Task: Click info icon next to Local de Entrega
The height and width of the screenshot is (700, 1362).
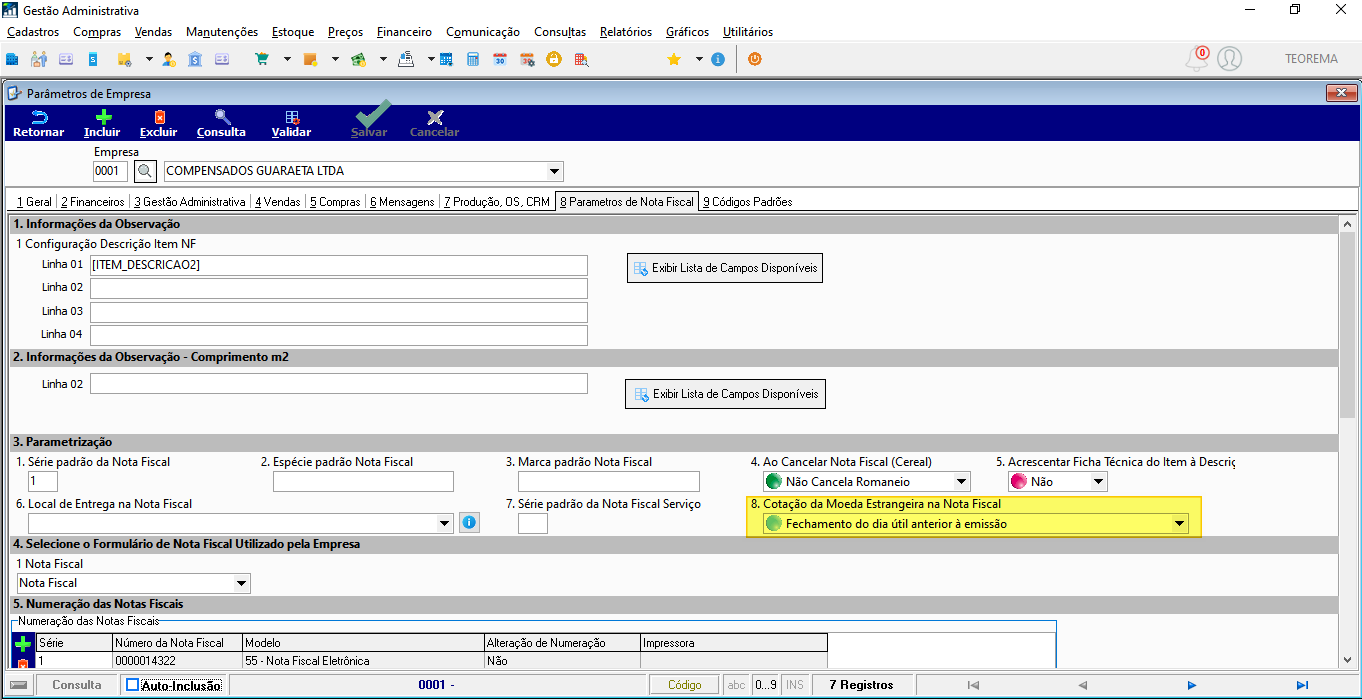Action: pos(469,522)
